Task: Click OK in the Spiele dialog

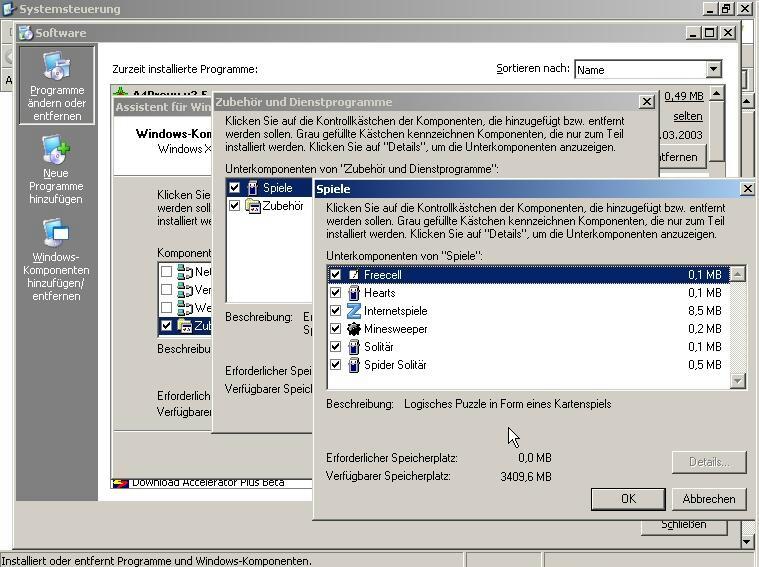Action: pos(628,499)
